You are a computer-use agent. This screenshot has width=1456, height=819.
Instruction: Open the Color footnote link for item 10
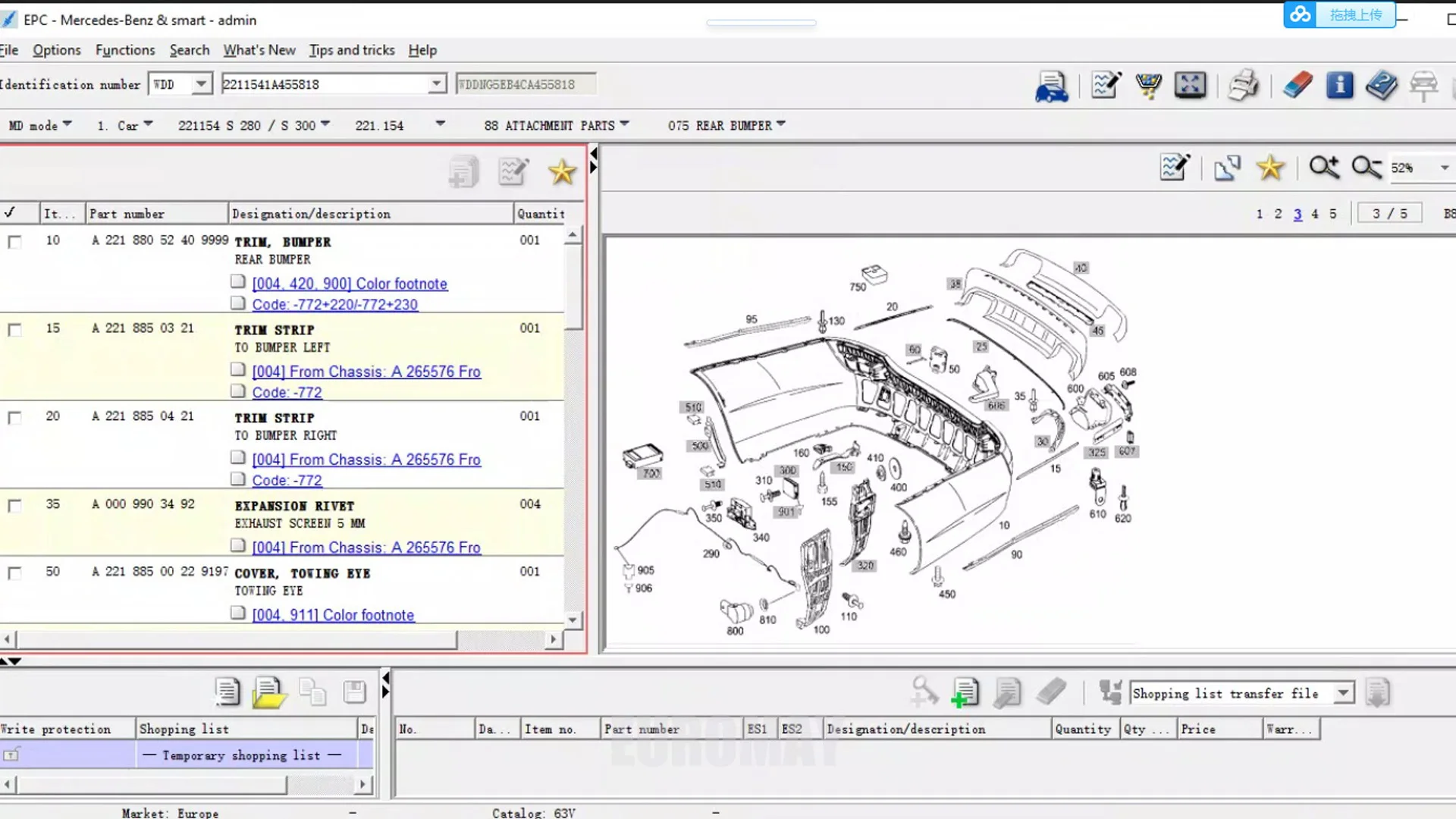350,284
